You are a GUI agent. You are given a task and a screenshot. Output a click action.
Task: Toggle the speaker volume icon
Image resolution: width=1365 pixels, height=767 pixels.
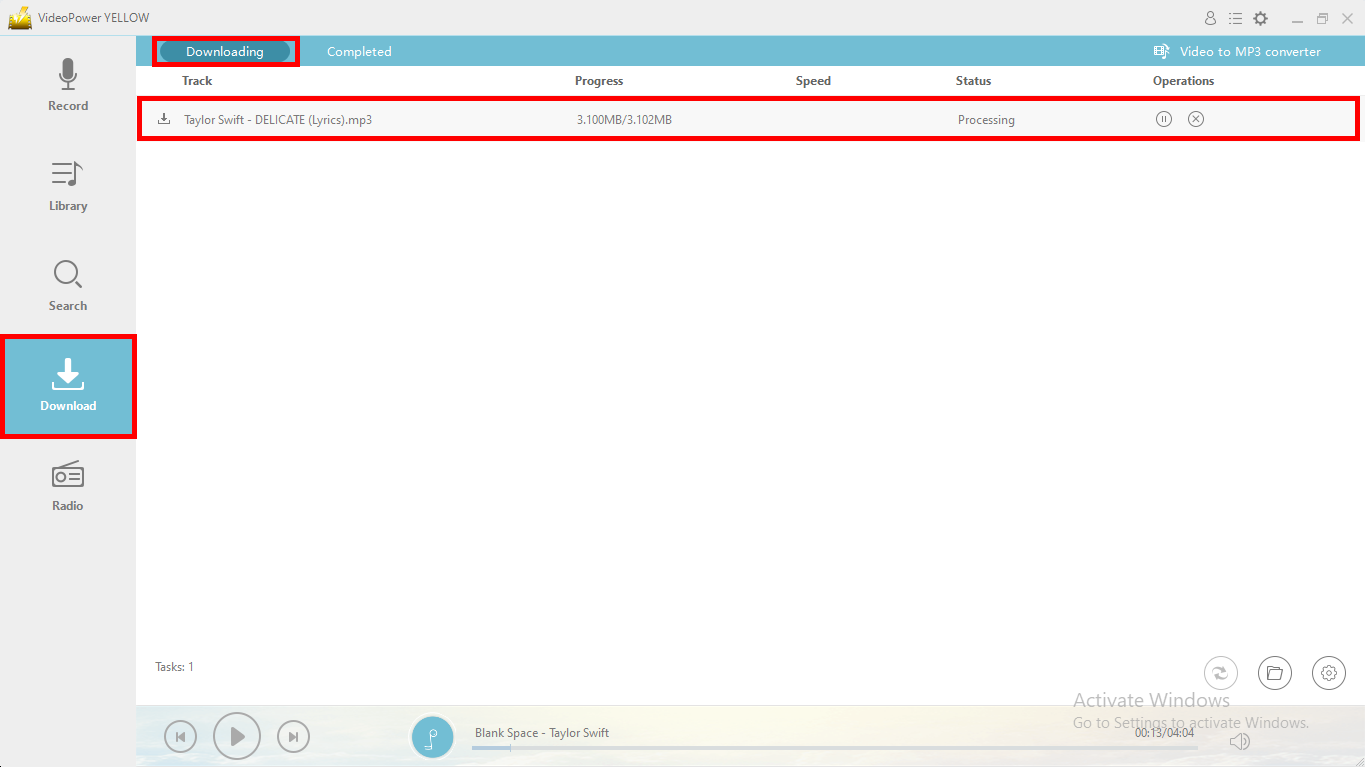point(1240,741)
